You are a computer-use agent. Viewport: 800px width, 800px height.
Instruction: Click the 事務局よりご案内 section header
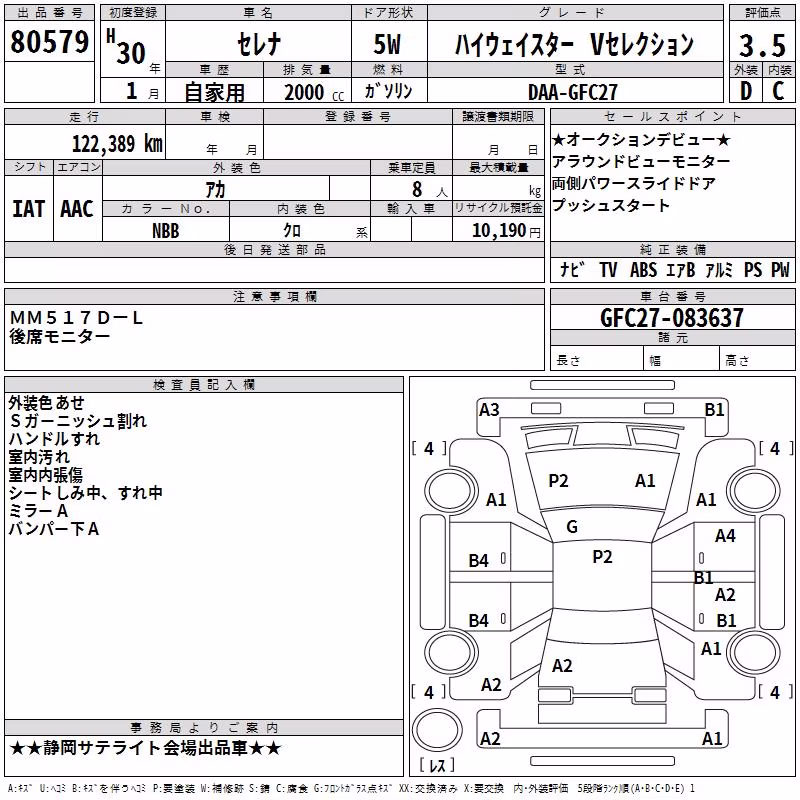point(204,728)
